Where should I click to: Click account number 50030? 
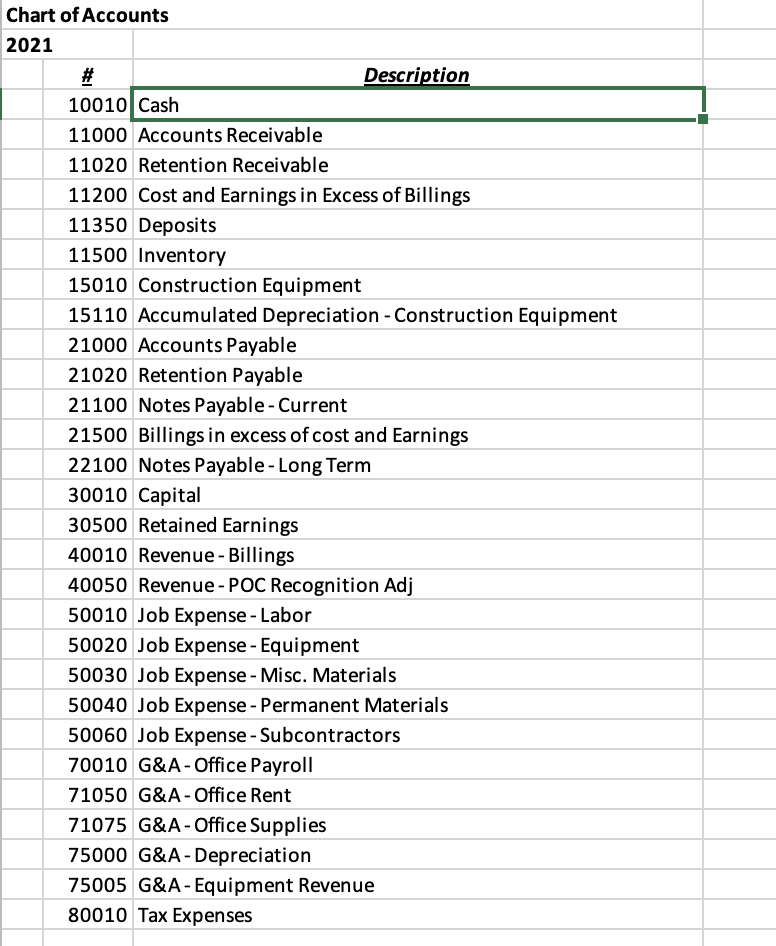tap(87, 675)
